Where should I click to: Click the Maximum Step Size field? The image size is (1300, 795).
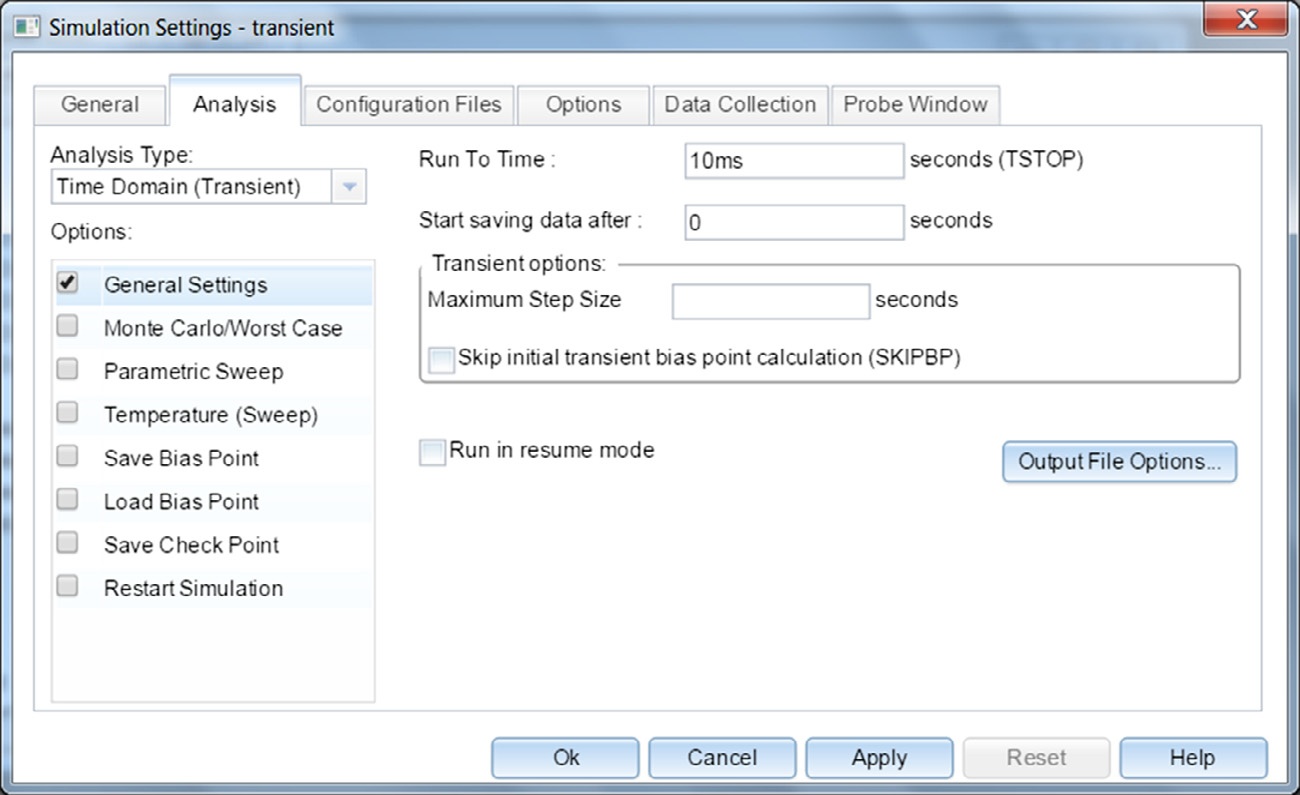(770, 301)
